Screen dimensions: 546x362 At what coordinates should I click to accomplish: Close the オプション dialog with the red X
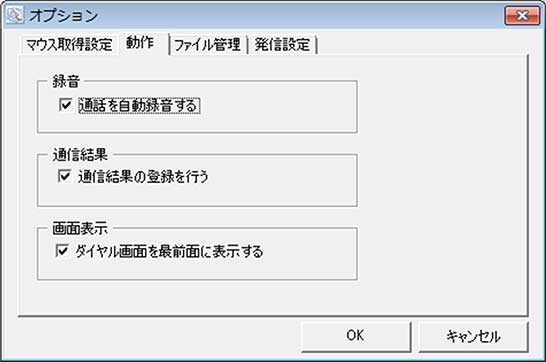522,15
